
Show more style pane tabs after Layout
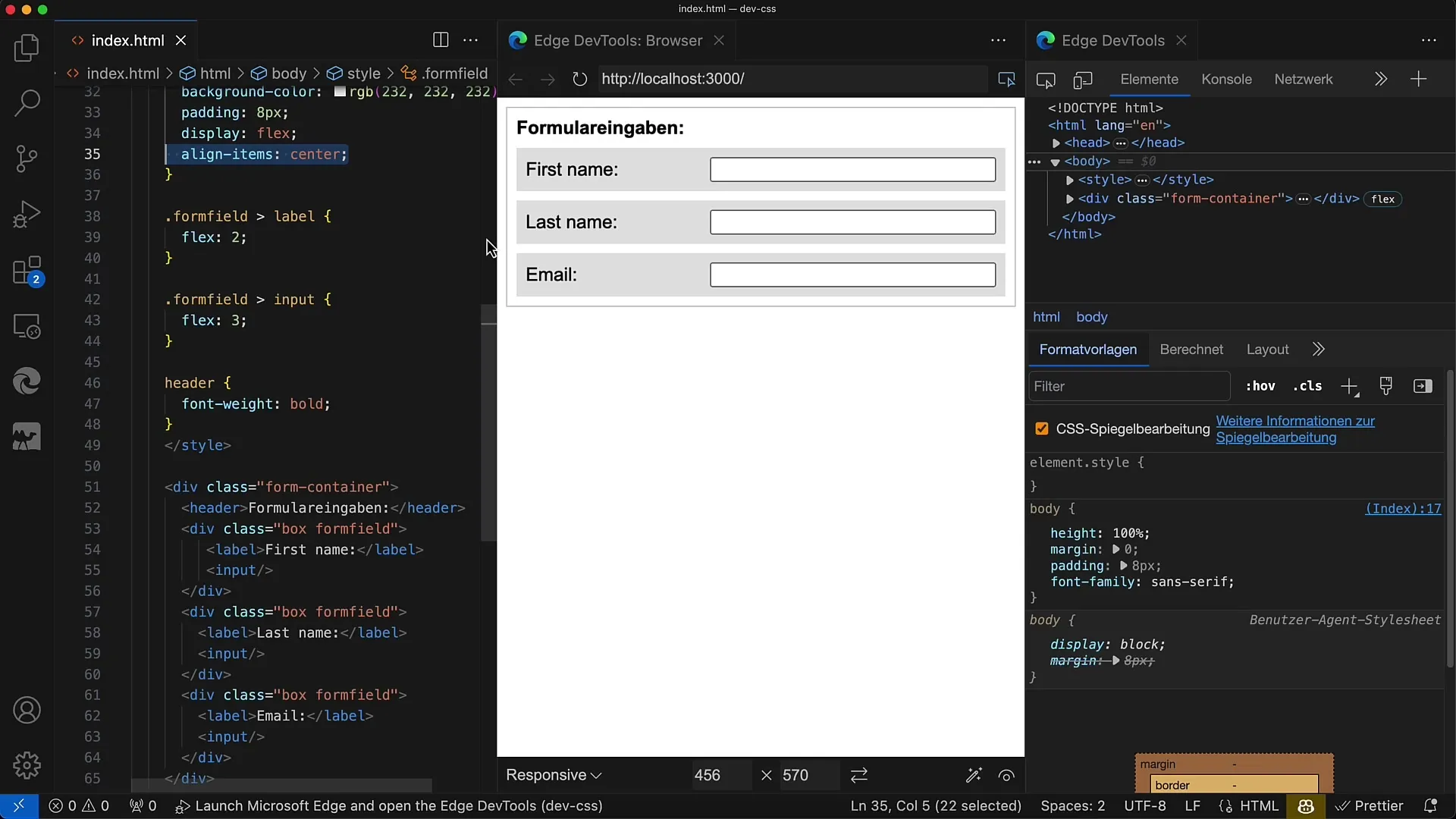1318,349
